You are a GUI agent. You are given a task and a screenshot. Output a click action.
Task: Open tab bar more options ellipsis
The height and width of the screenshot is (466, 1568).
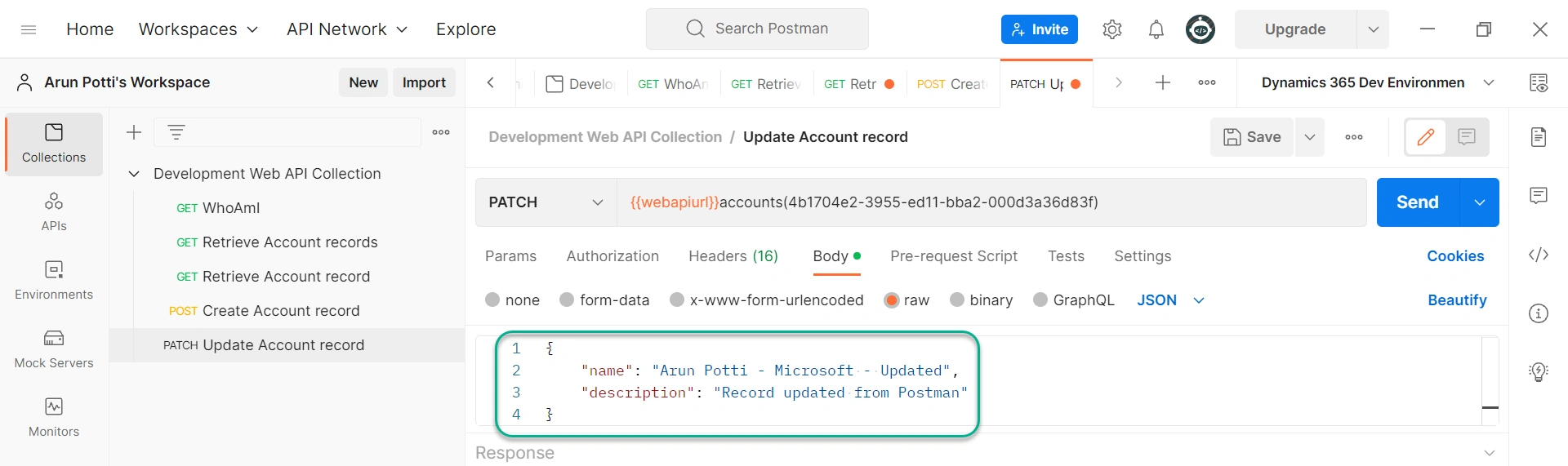(1207, 82)
